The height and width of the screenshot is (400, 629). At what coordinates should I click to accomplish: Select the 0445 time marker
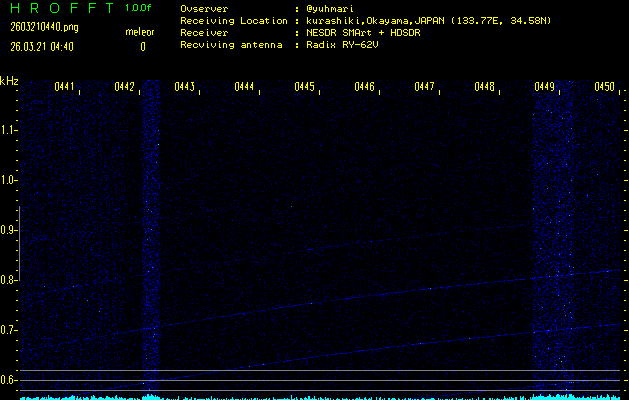click(305, 87)
